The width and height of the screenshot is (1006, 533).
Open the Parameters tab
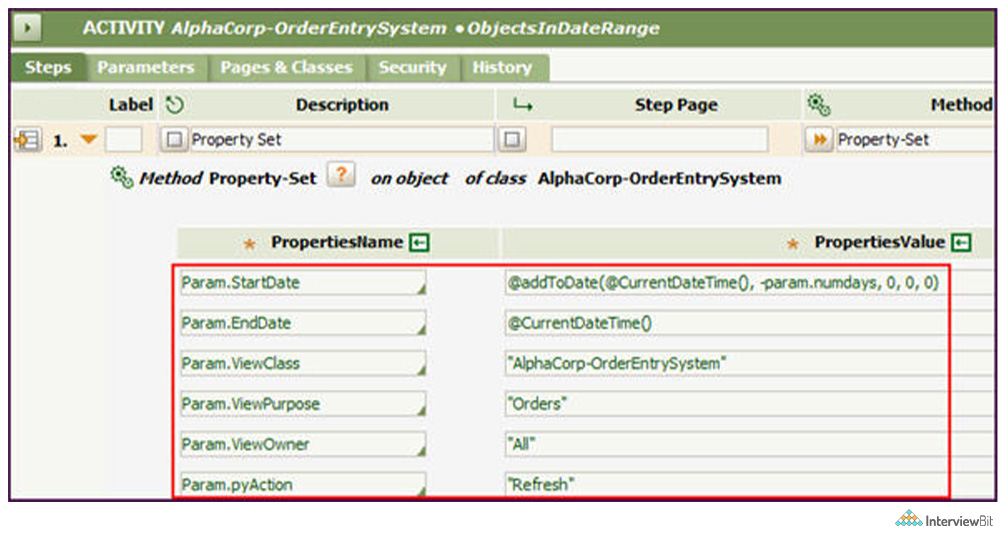point(146,67)
